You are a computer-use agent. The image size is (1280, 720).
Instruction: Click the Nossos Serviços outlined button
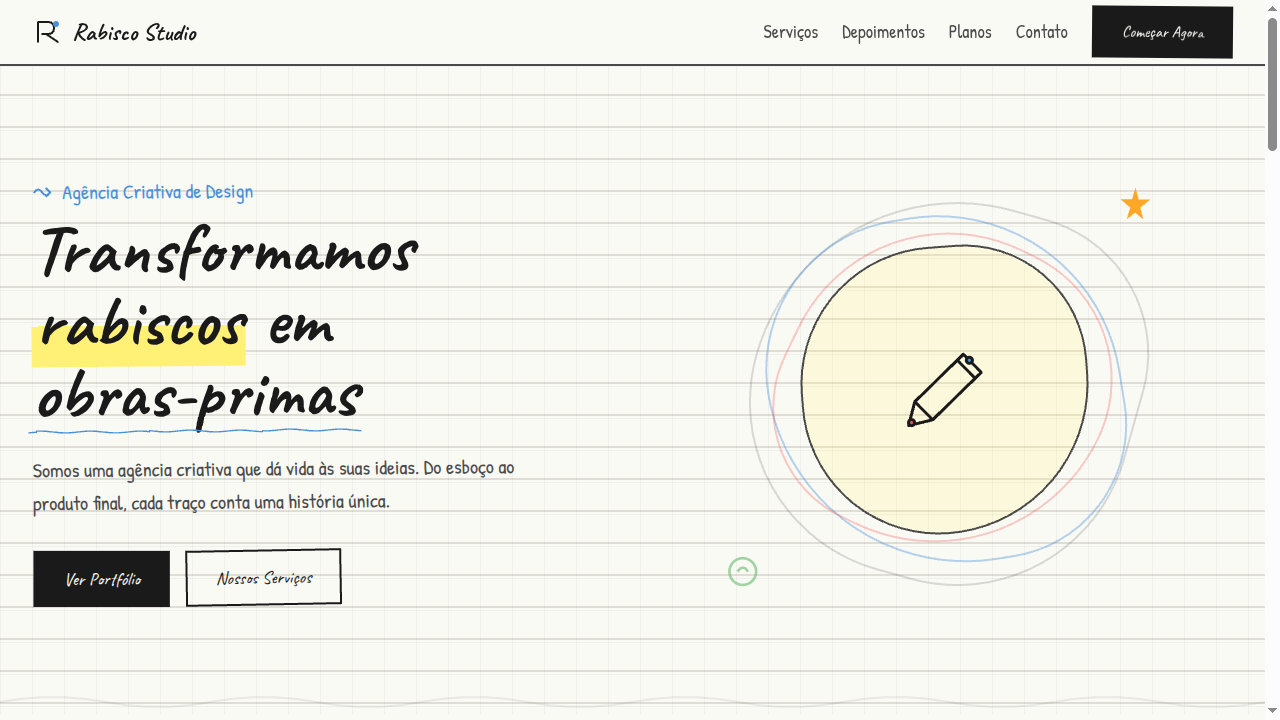(x=264, y=577)
